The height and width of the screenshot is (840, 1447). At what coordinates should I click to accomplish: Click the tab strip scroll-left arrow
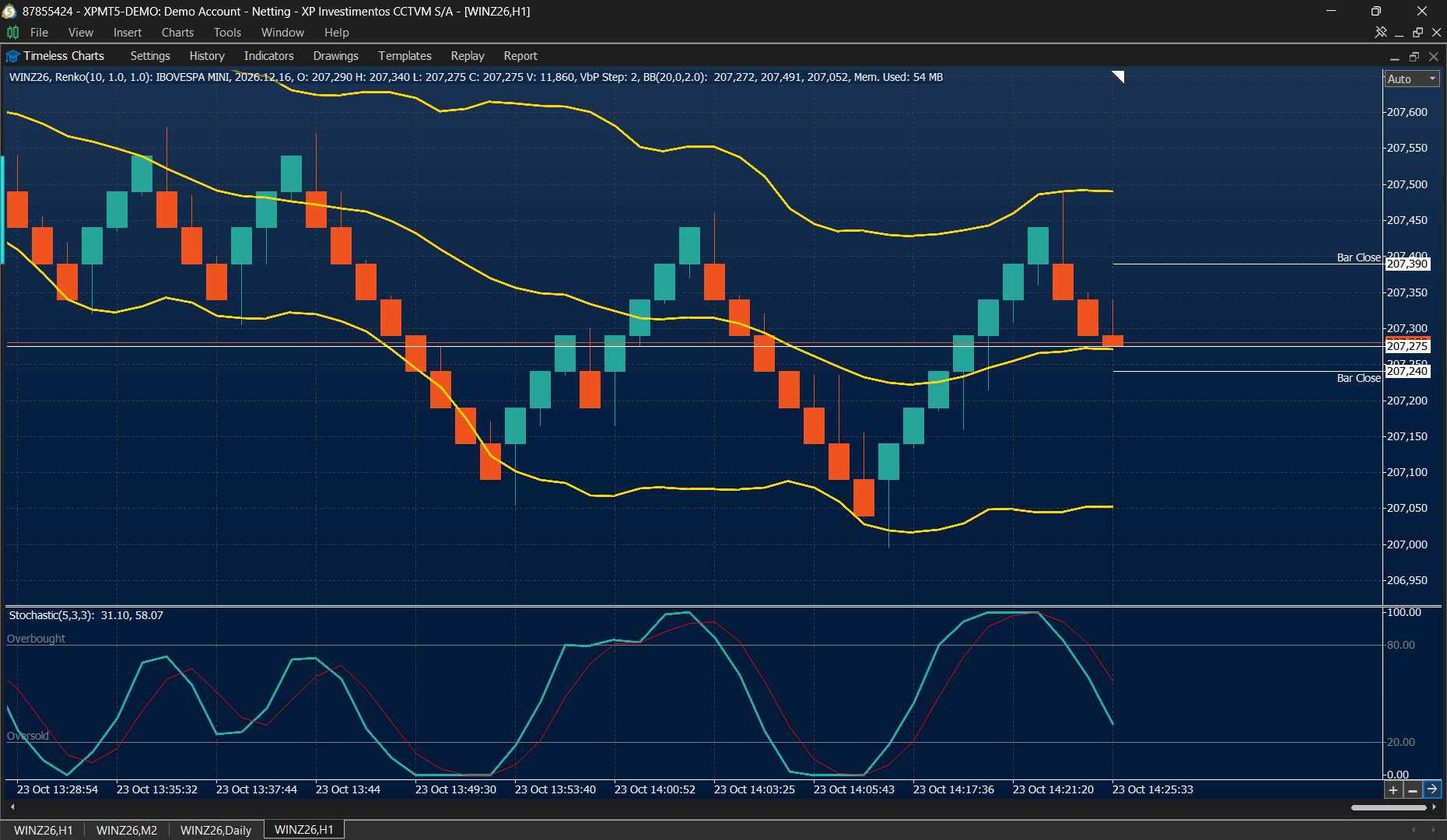pyautogui.click(x=1415, y=830)
